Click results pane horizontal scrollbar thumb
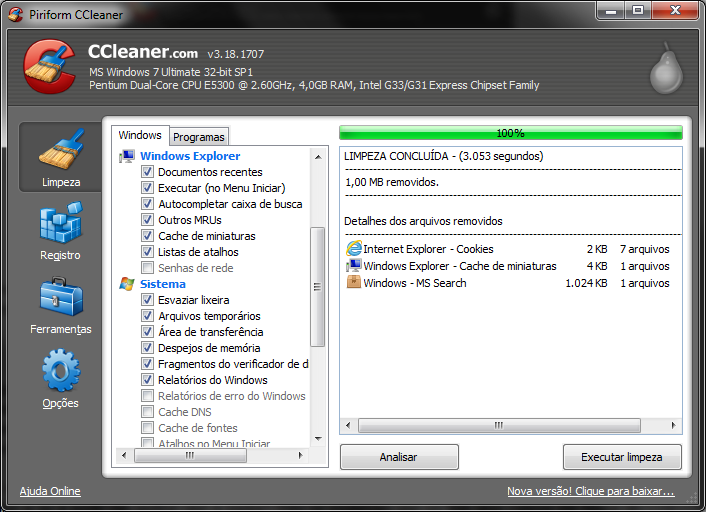This screenshot has height=512, width=706. (499, 425)
